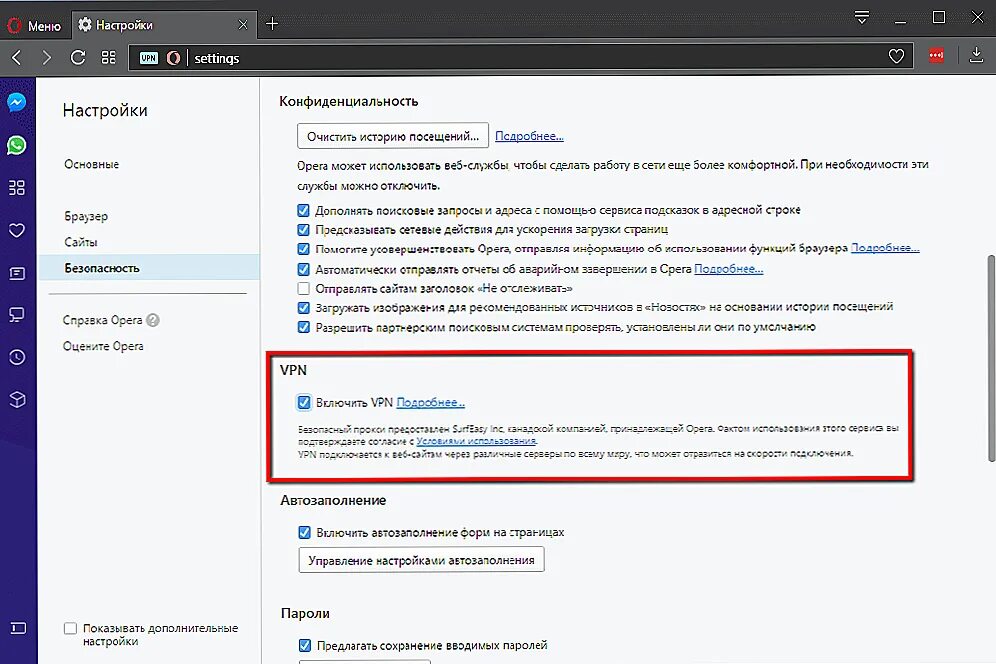Select Основные settings section

pos(91,164)
